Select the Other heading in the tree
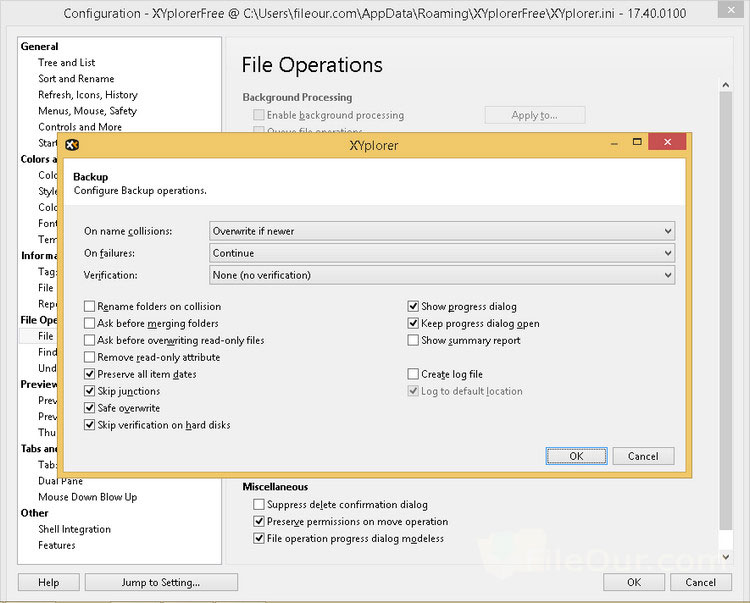This screenshot has width=750, height=603. coord(34,513)
